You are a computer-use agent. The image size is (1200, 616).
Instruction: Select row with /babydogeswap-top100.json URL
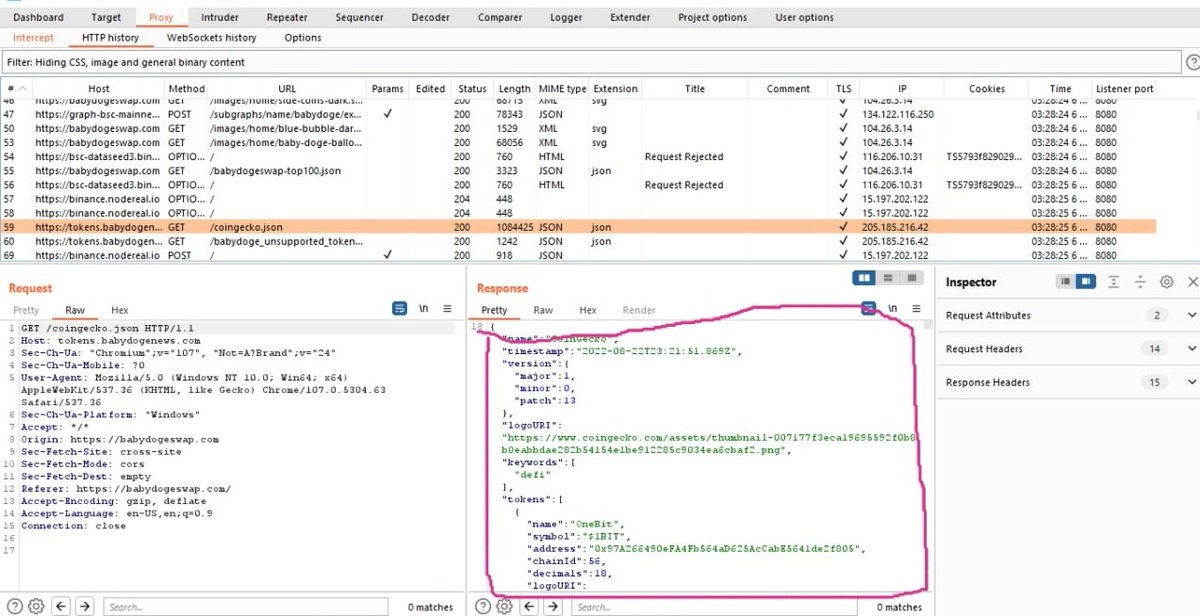580,171
